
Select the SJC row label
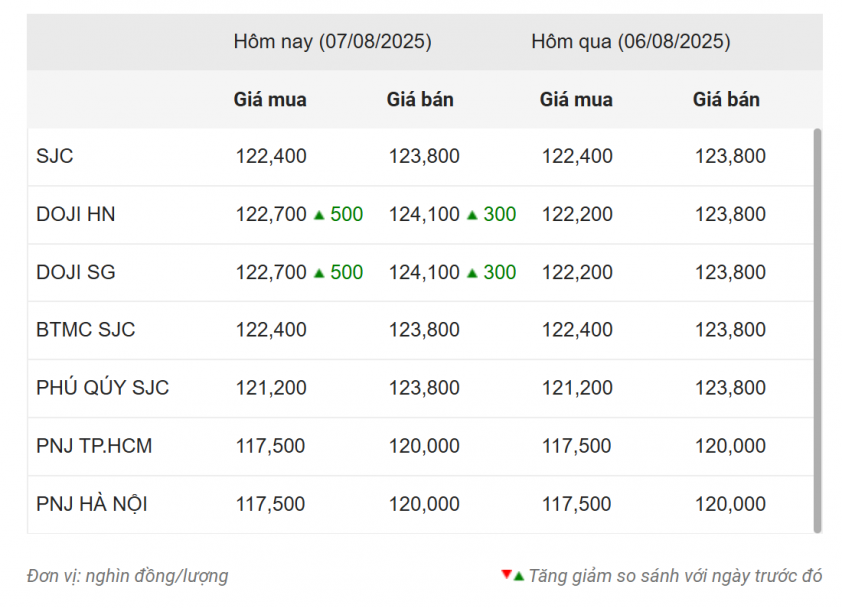click(x=54, y=156)
